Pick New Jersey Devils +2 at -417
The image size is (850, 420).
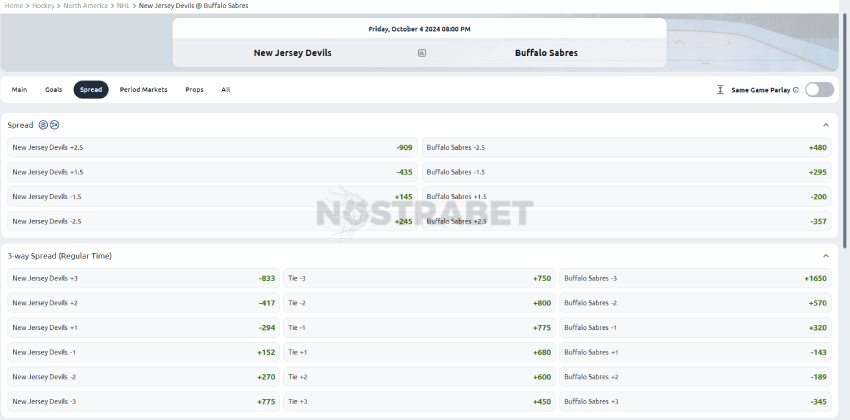[x=144, y=303]
